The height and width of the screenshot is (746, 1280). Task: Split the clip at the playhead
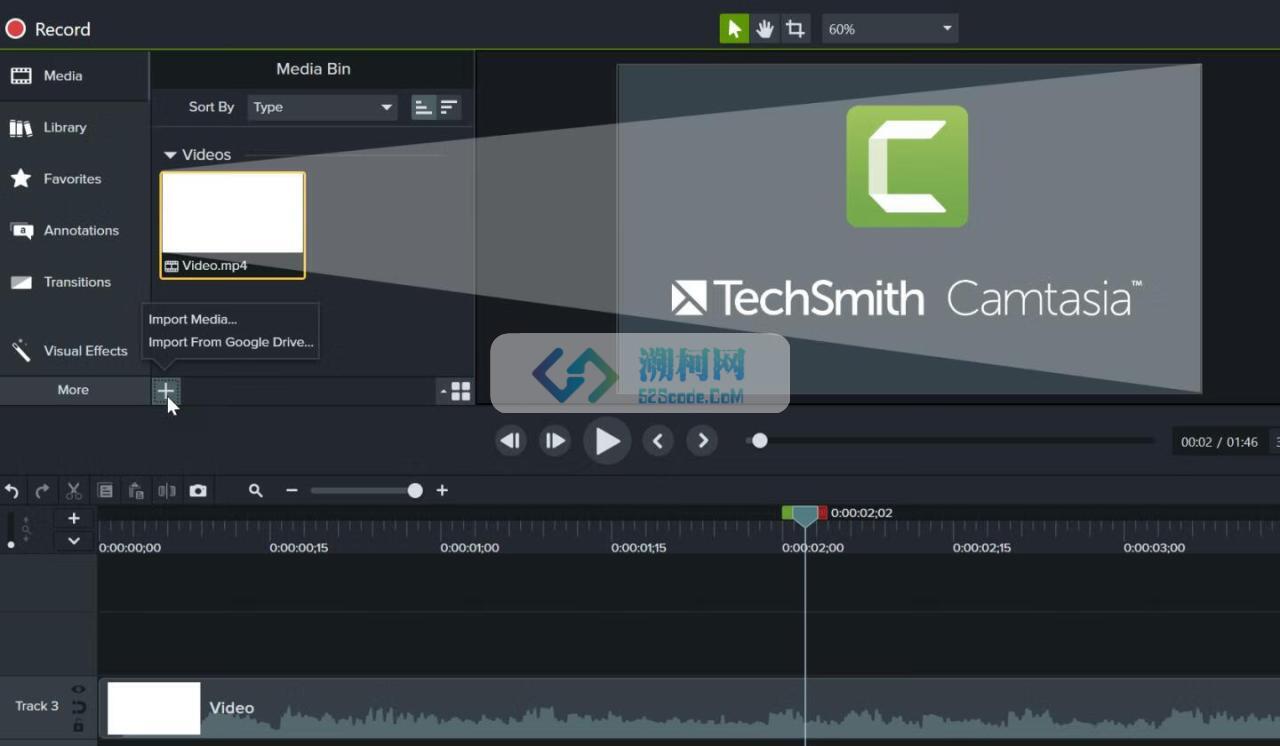[x=167, y=491]
